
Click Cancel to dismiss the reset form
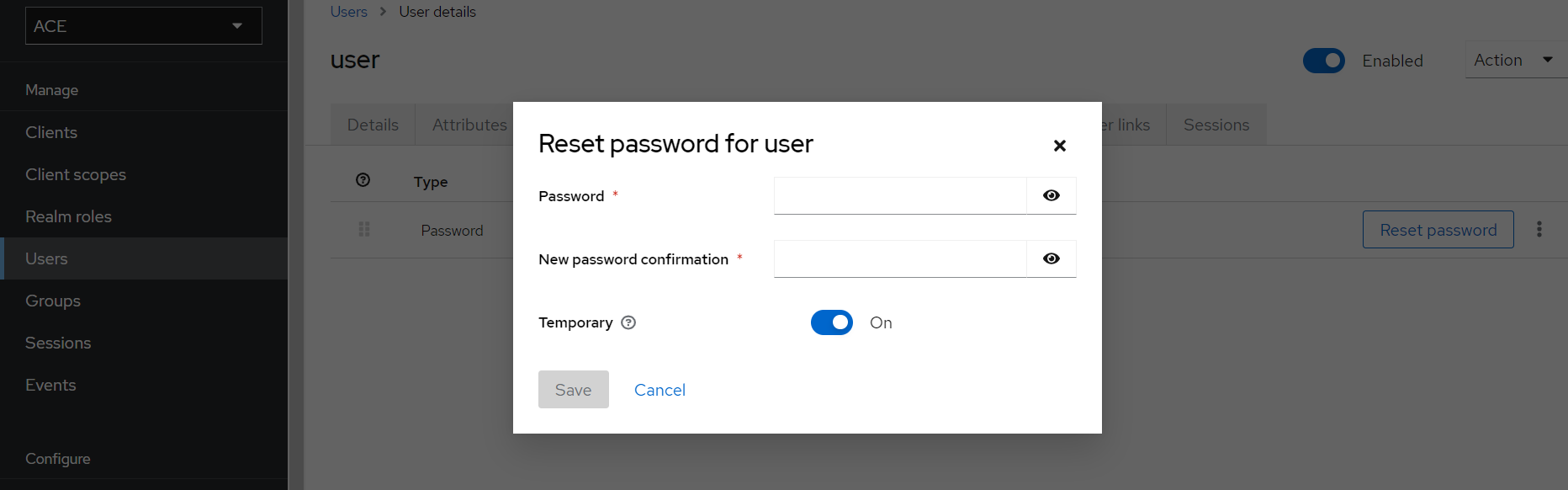click(x=660, y=390)
